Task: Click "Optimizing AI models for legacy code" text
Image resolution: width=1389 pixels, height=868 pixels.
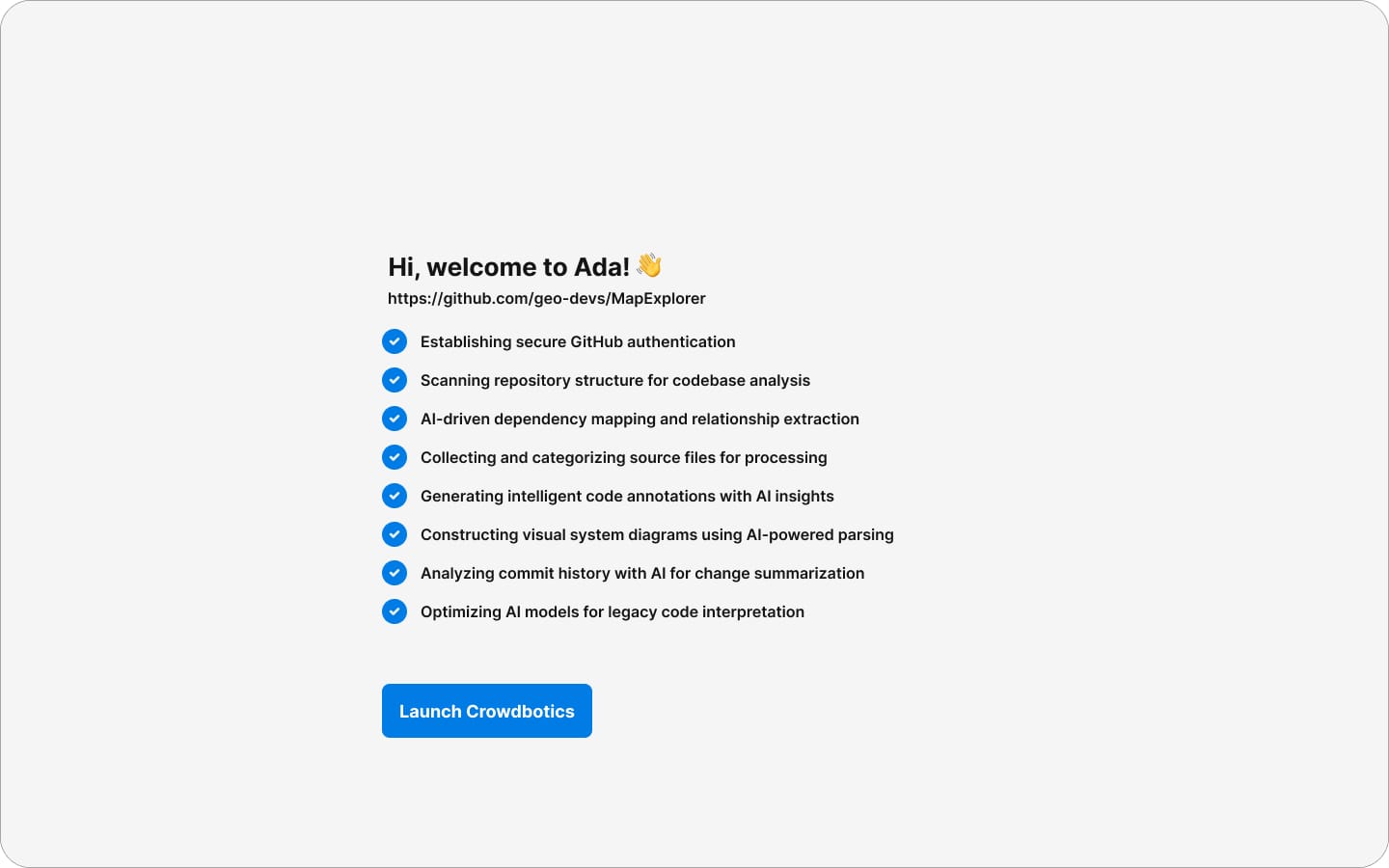Action: [x=613, y=612]
